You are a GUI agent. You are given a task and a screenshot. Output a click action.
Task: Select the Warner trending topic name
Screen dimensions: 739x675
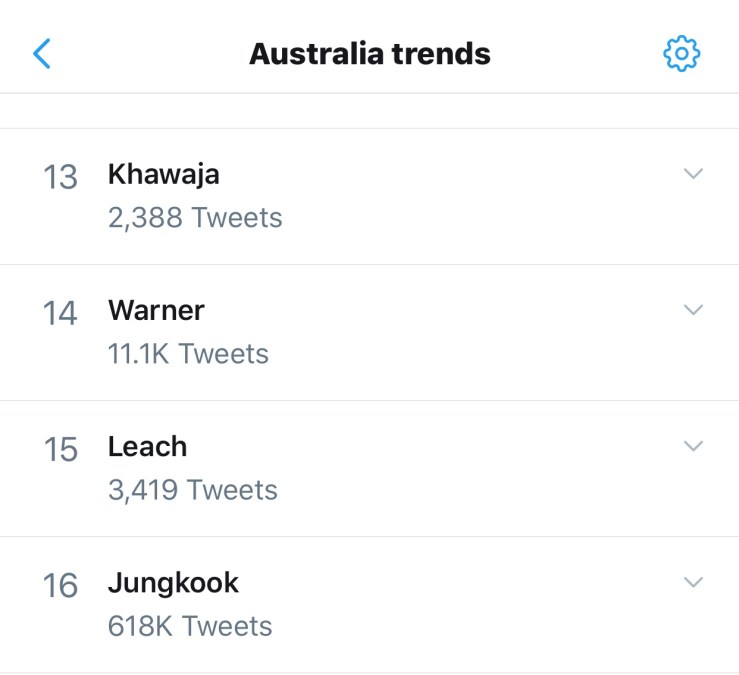pyautogui.click(x=156, y=310)
